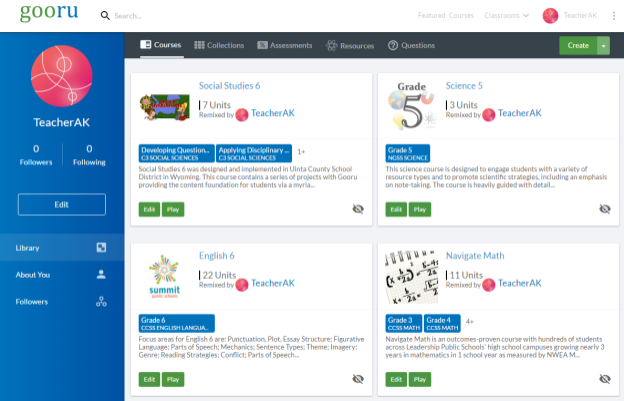Click the Navigate Math thumbnail
Screen dimensions: 624x401
(411, 277)
